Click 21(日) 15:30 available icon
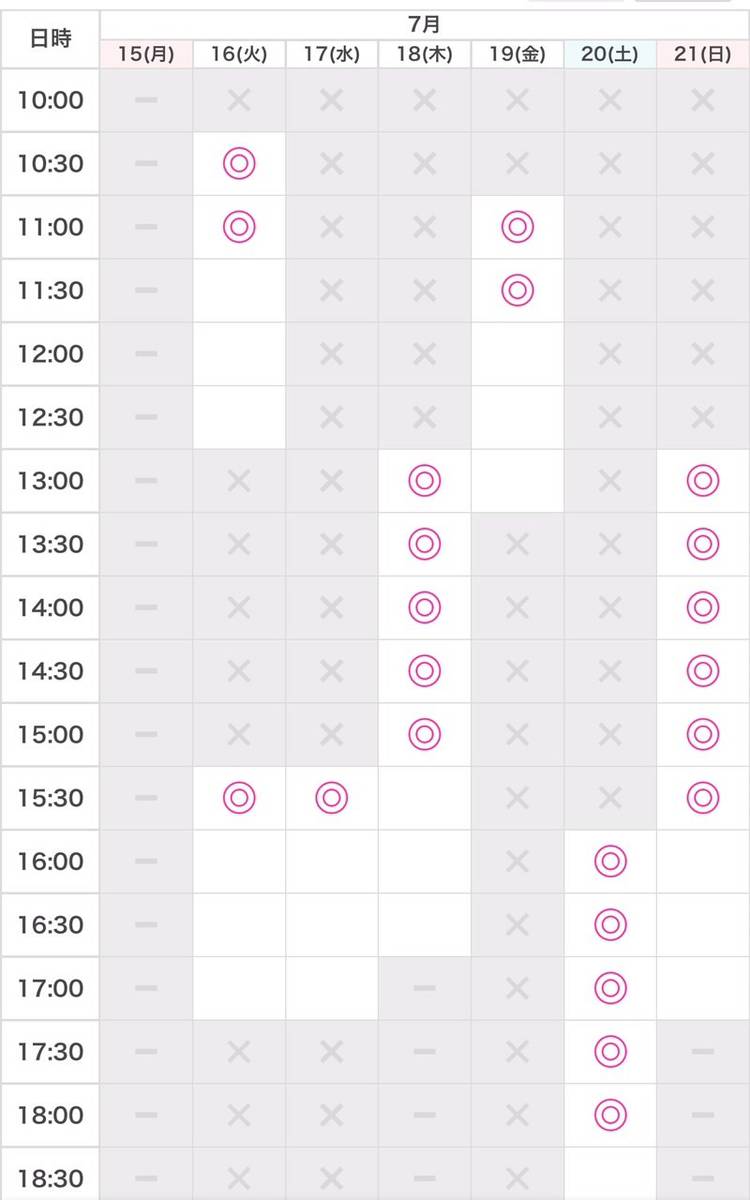The height and width of the screenshot is (1200, 750). click(x=703, y=798)
